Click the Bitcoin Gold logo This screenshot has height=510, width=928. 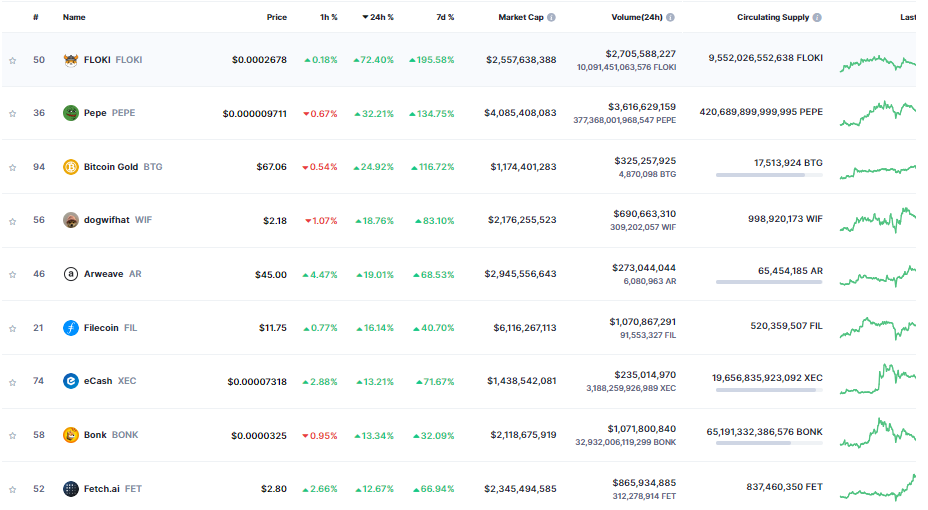point(71,167)
